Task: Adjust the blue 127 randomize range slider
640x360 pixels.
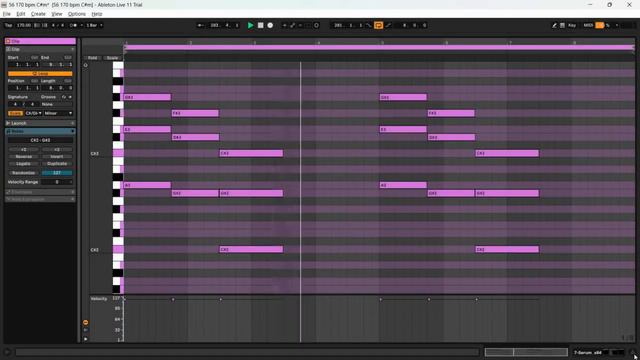Action: [x=57, y=173]
